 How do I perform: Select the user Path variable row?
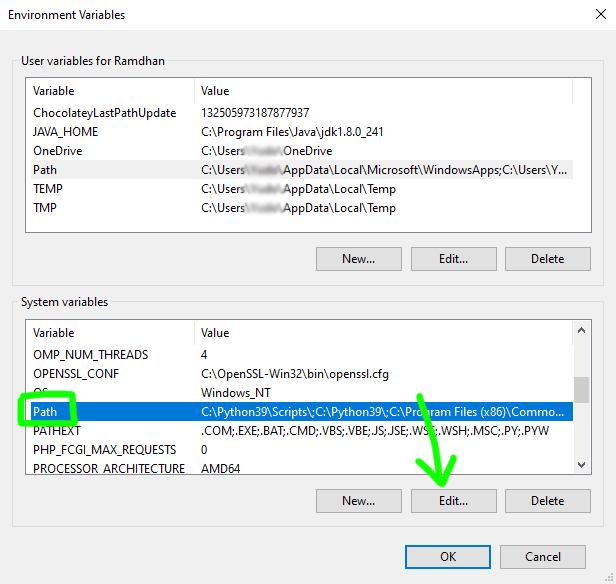tap(45, 170)
